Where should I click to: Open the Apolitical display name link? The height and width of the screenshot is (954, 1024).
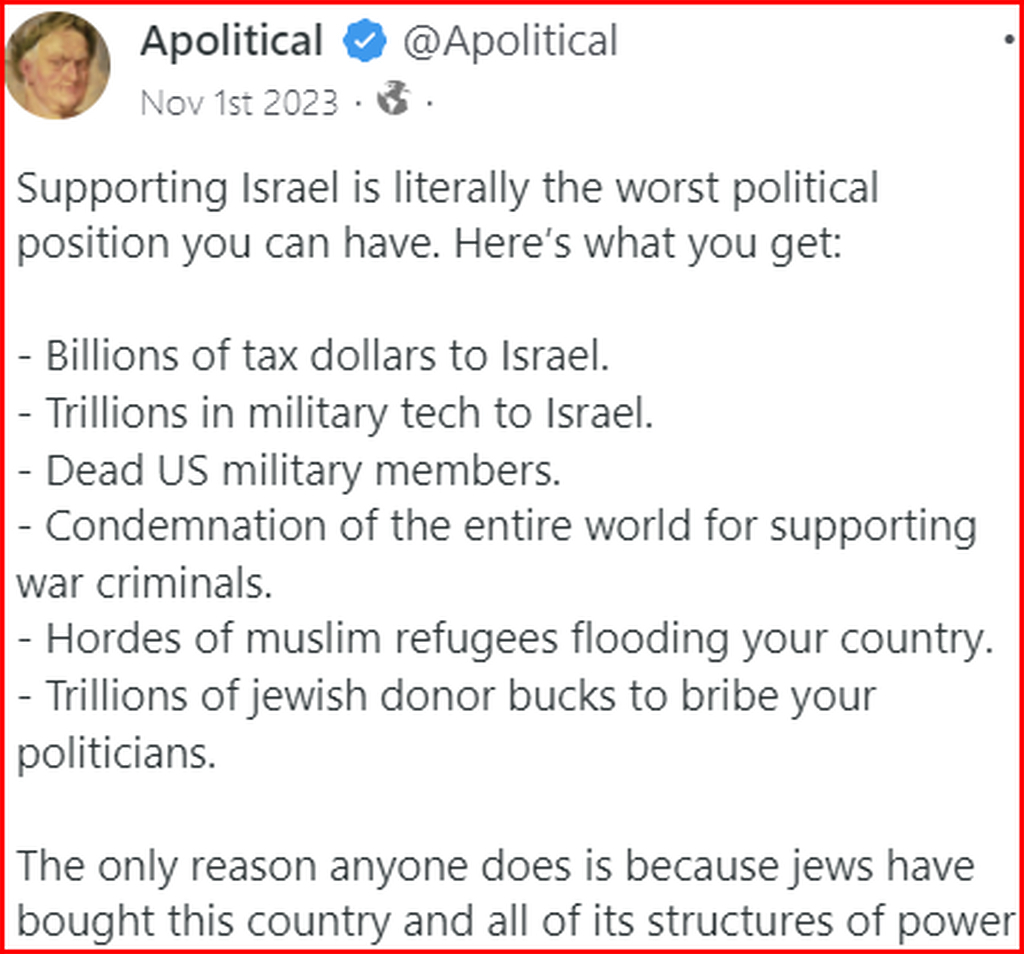point(231,42)
